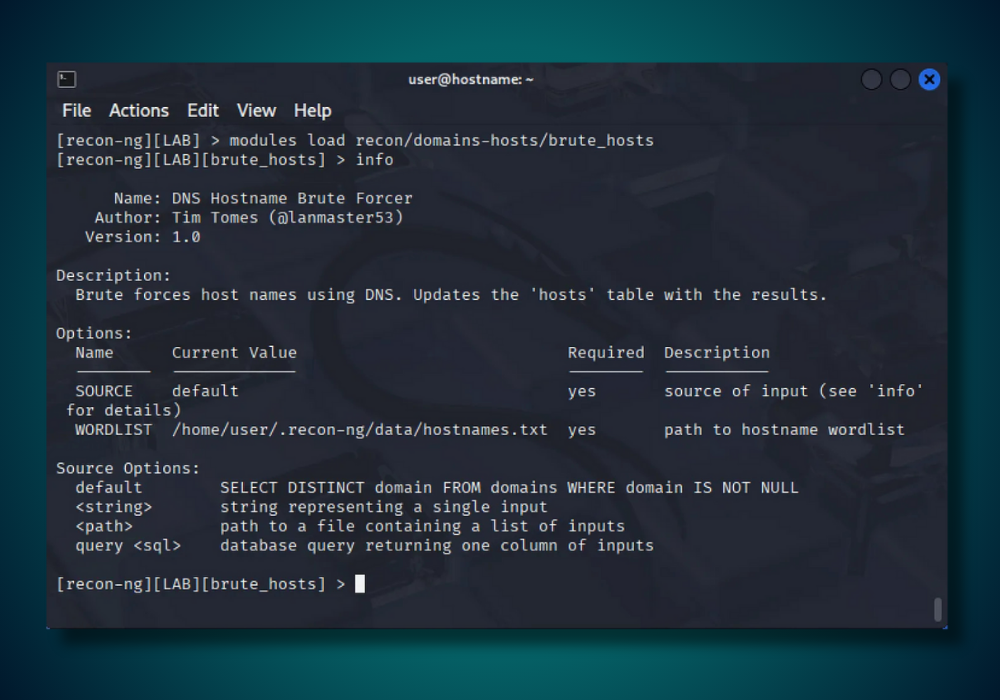Viewport: 1000px width, 700px height.
Task: Open the File menu
Action: point(76,111)
